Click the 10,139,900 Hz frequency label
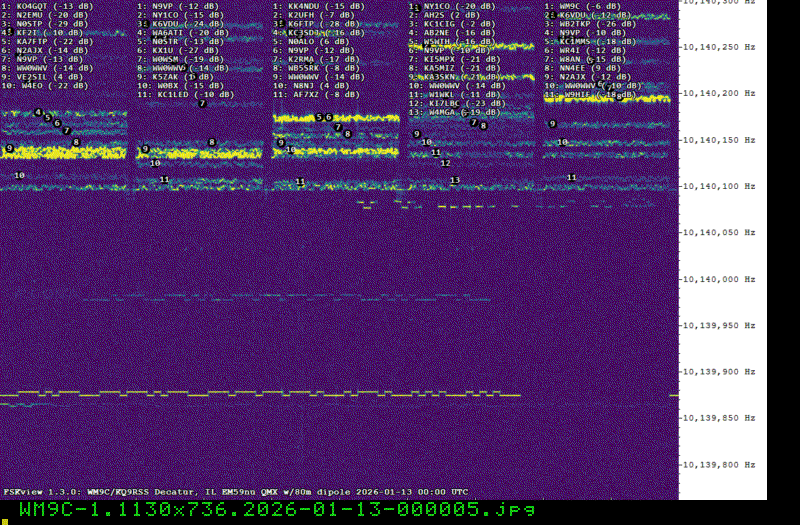The width and height of the screenshot is (800, 525). click(722, 372)
